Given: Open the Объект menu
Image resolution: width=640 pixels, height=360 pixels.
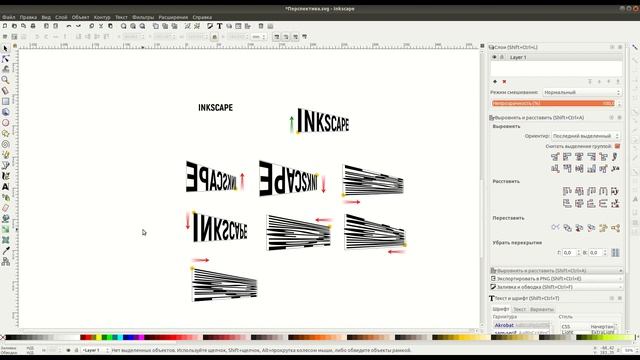Looking at the screenshot, I should click(80, 17).
